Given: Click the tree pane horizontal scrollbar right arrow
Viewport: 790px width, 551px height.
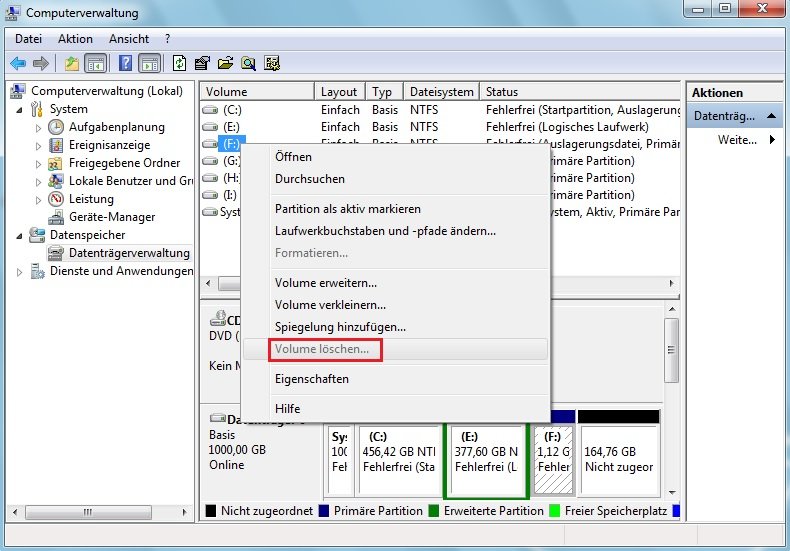Looking at the screenshot, I should point(184,513).
